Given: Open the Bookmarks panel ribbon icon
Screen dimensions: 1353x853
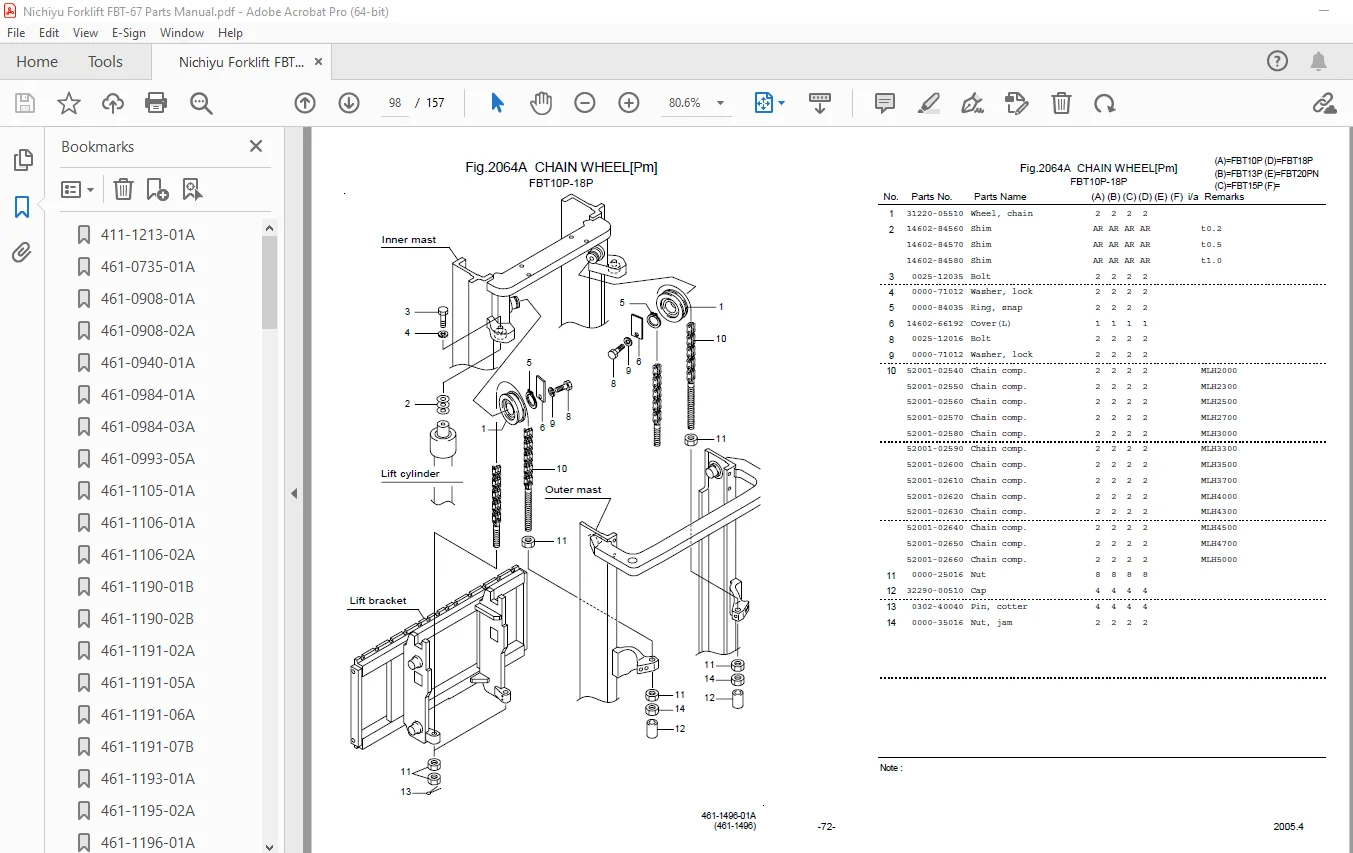Looking at the screenshot, I should click(22, 207).
